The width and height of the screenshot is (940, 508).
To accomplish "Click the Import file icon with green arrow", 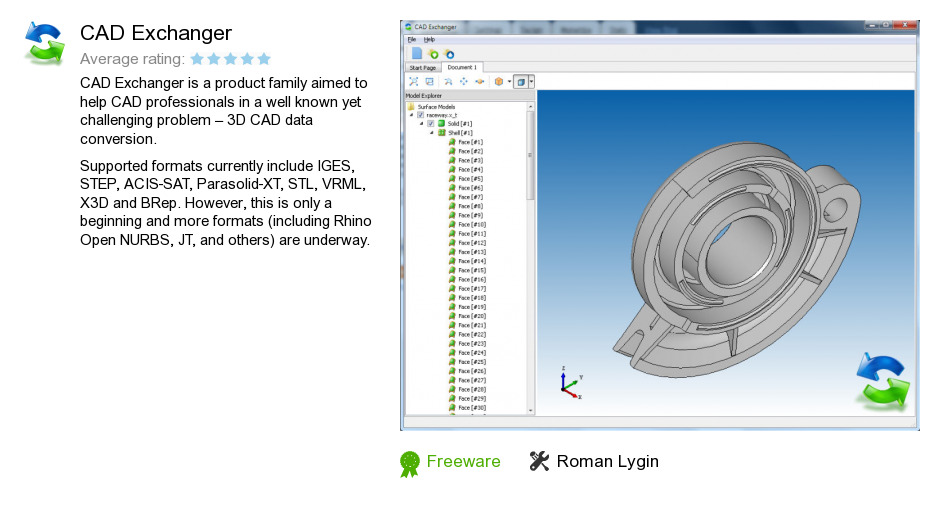I will click(x=433, y=54).
